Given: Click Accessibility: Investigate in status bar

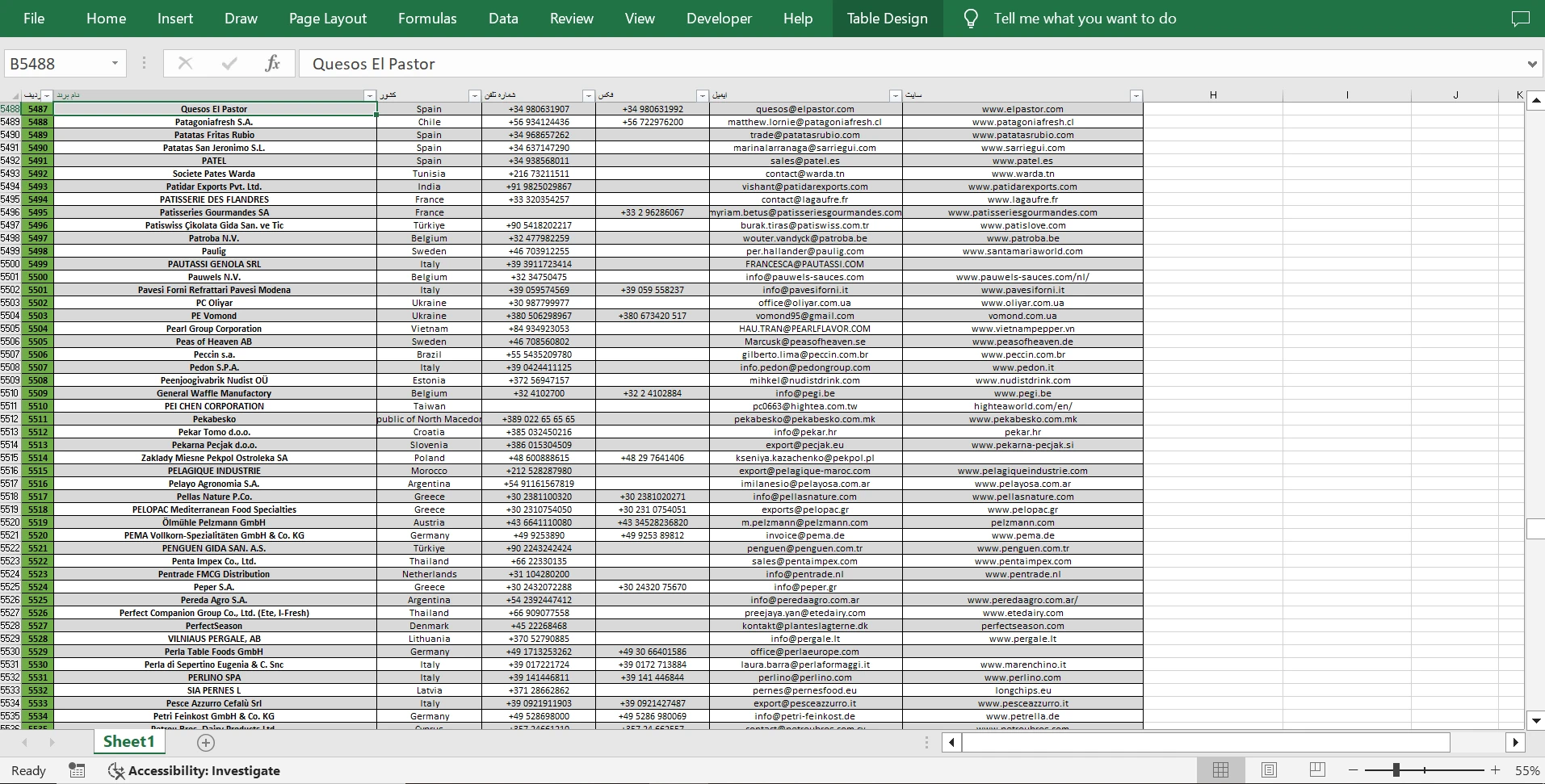Looking at the screenshot, I should click(195, 770).
